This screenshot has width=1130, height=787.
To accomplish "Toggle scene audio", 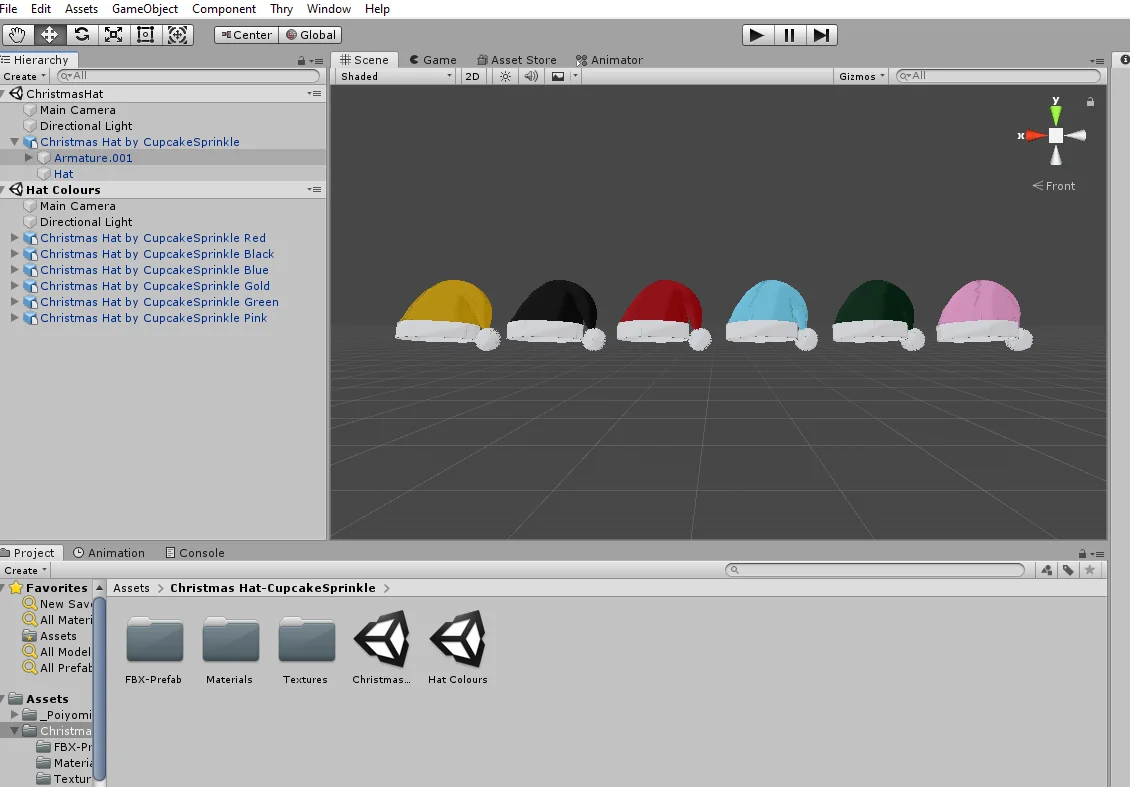I will tap(530, 75).
